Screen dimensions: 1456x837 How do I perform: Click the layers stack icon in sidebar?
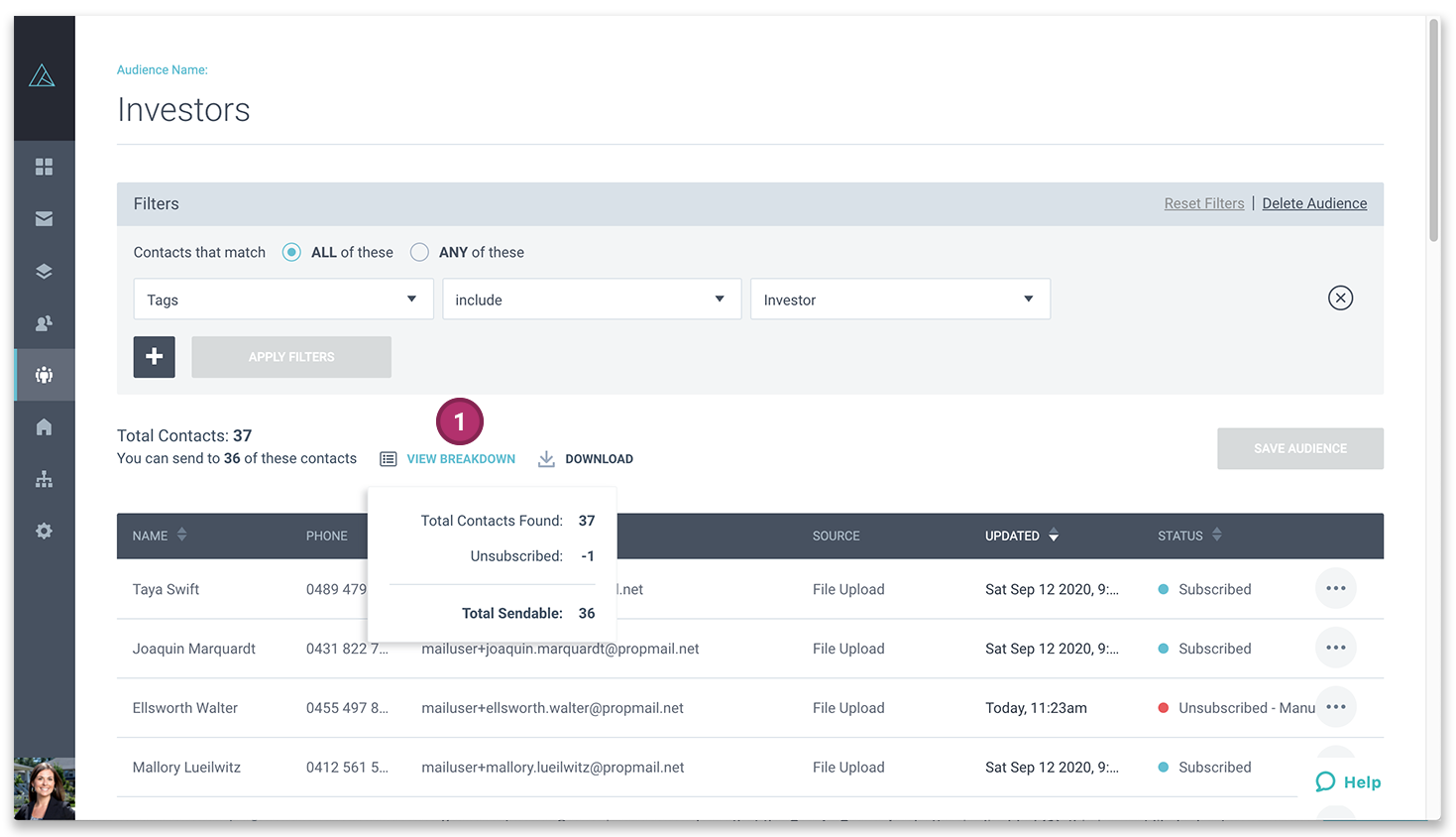[44, 271]
